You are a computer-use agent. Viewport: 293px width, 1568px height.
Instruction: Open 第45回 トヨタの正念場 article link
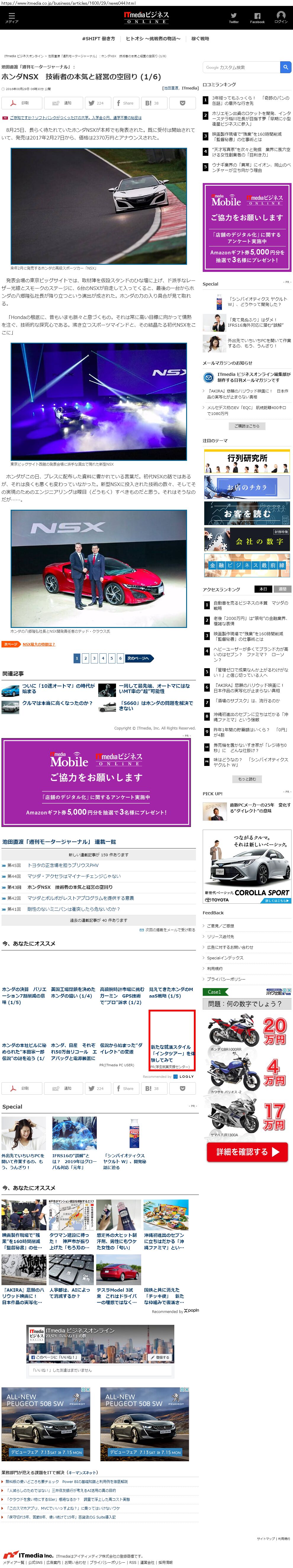pos(63,865)
